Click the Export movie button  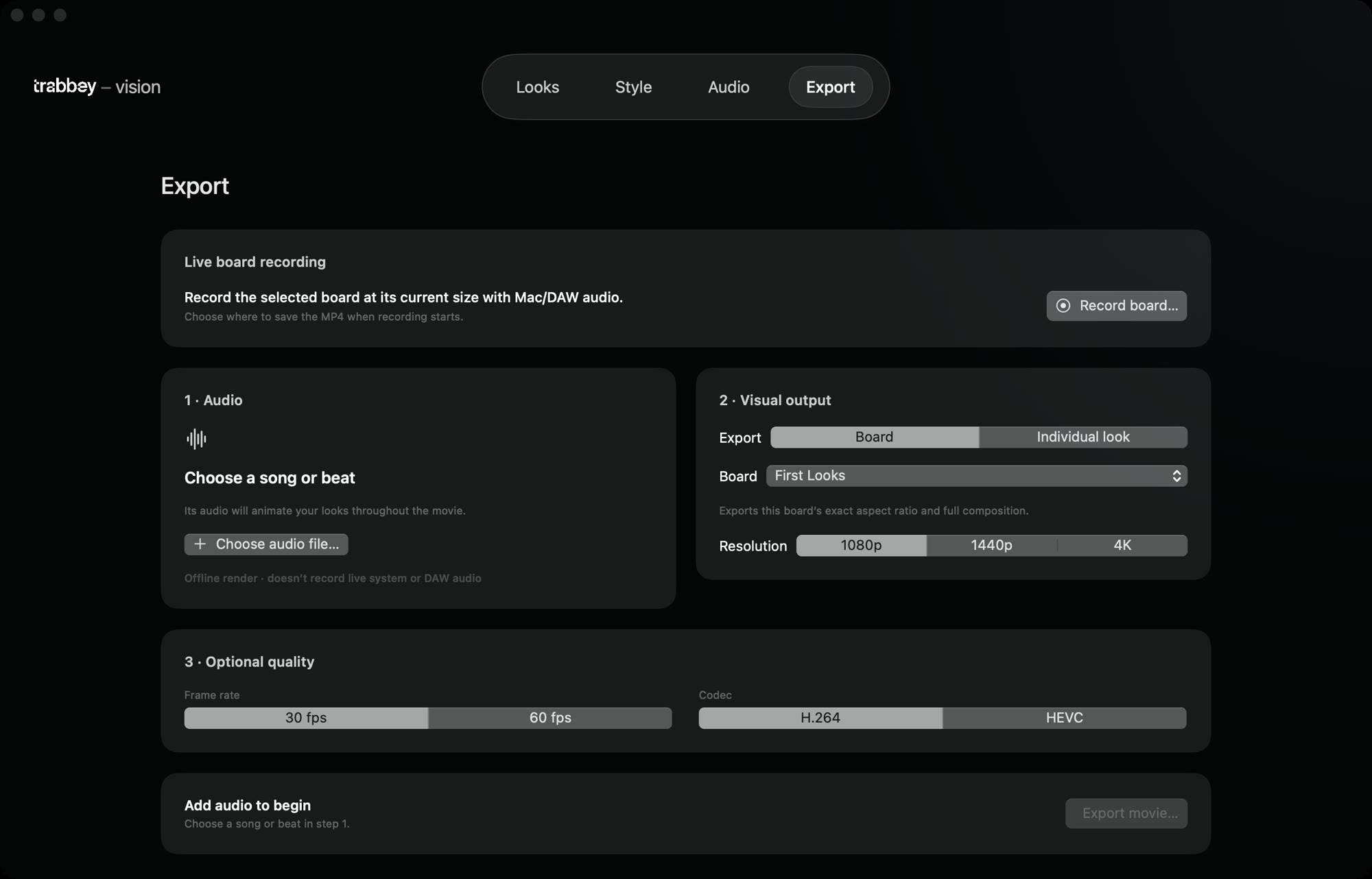click(x=1126, y=813)
